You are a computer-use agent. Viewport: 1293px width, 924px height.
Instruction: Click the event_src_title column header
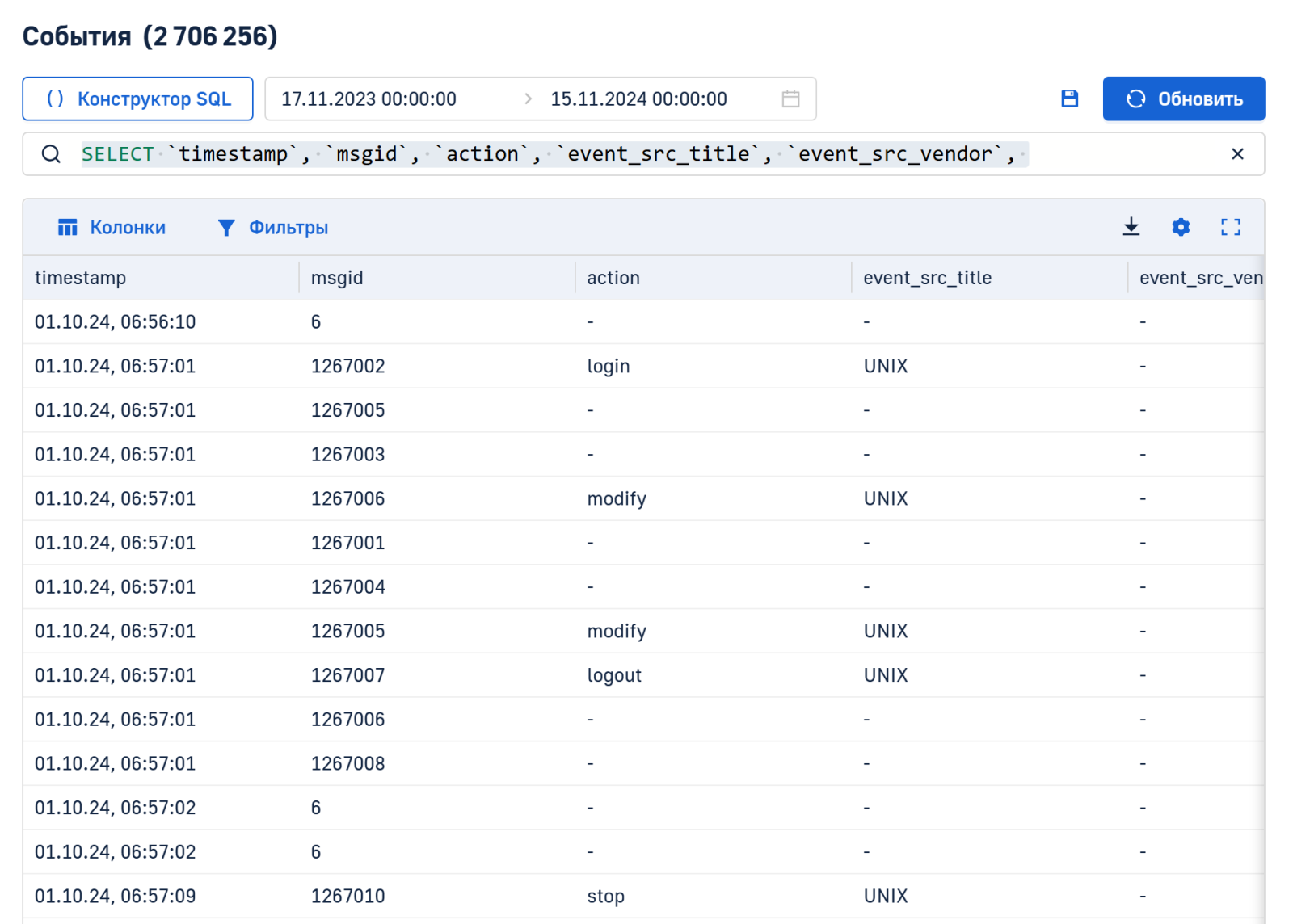(x=927, y=278)
